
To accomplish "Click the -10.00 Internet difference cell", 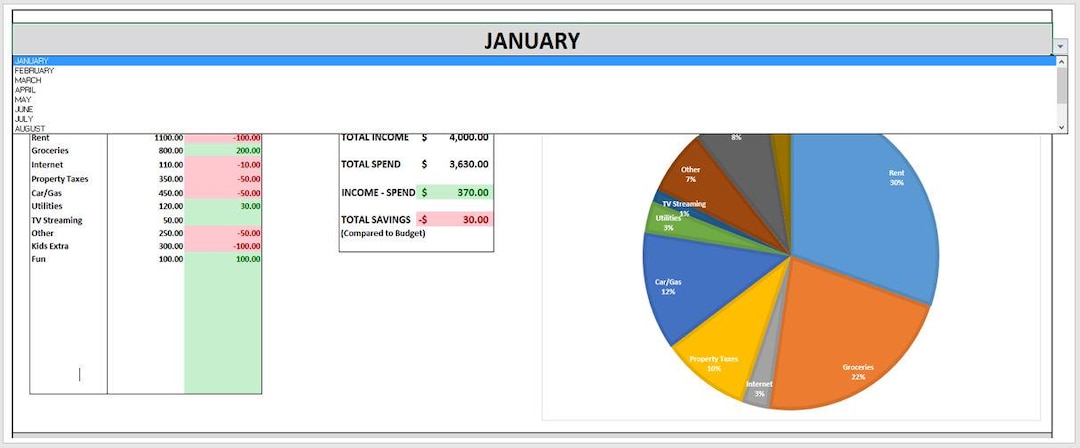I will 223,165.
